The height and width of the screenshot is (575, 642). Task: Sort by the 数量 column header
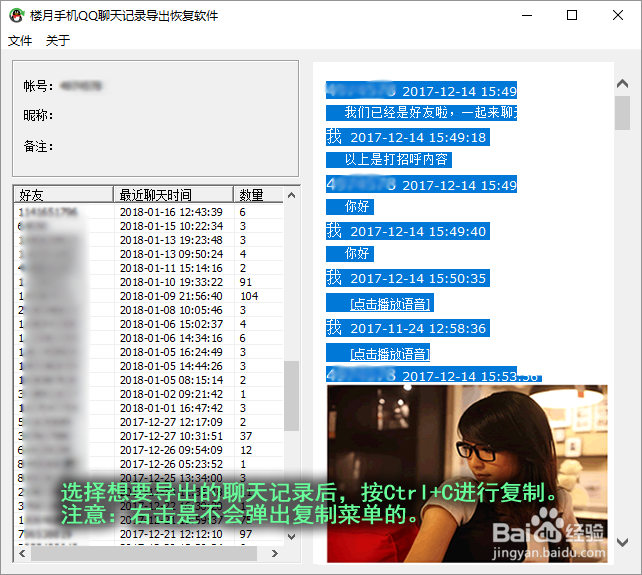[x=258, y=195]
